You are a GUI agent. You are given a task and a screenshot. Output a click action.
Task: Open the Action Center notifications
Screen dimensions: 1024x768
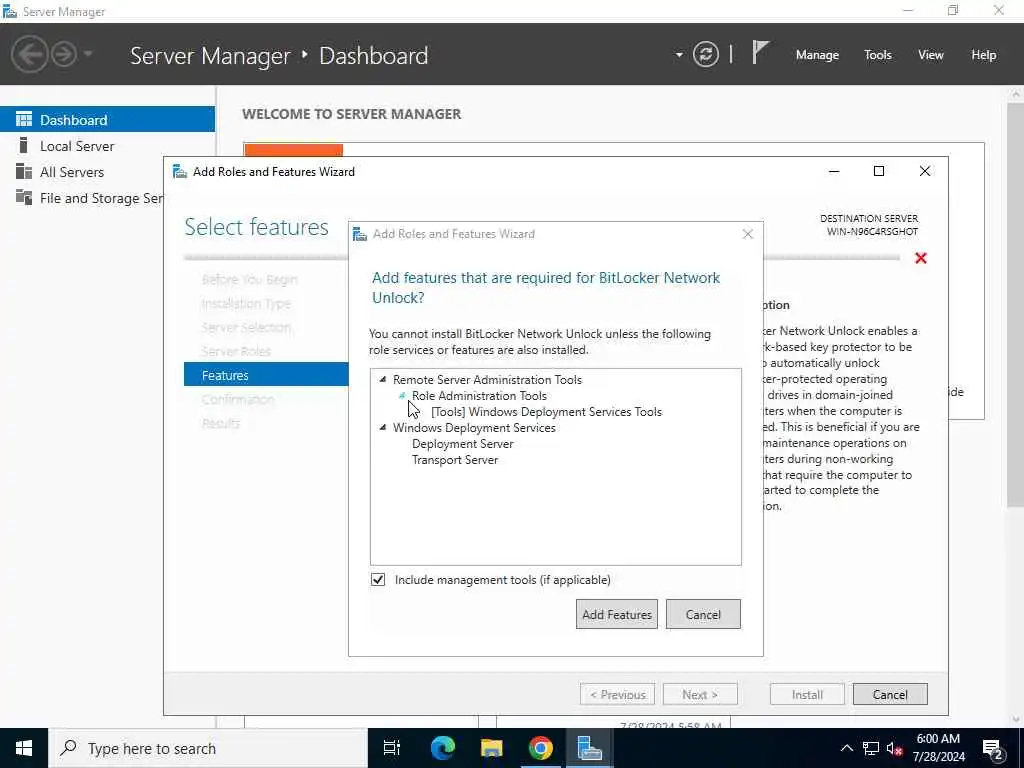[x=992, y=748]
